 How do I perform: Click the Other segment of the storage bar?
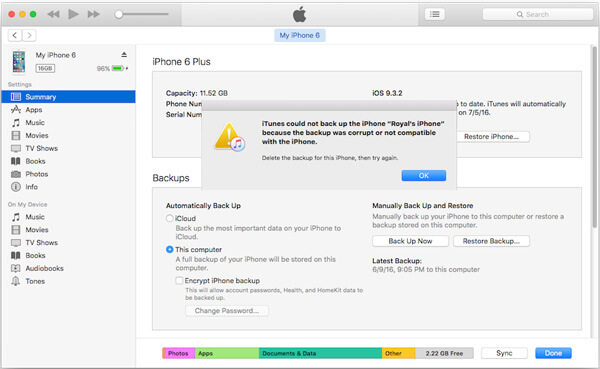398,353
